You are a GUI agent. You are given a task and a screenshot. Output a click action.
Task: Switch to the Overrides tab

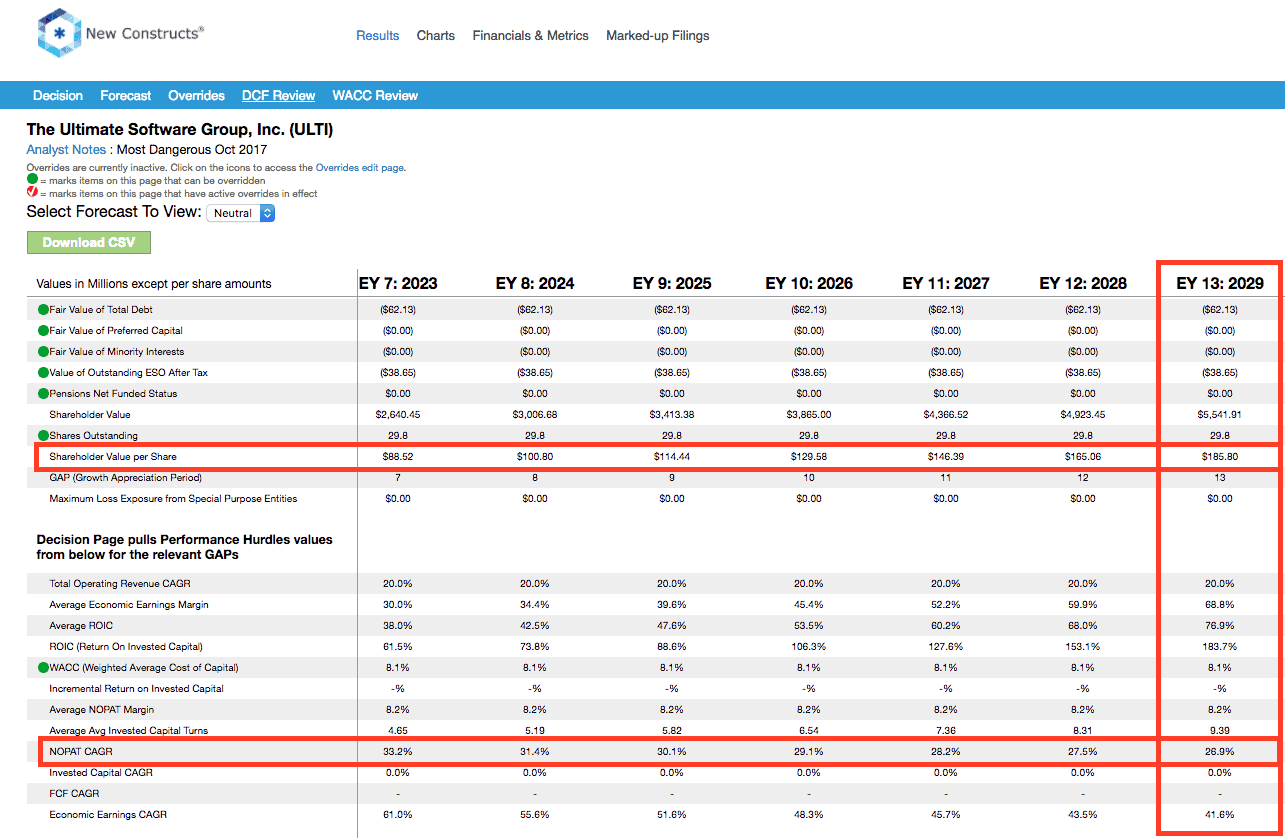(197, 95)
